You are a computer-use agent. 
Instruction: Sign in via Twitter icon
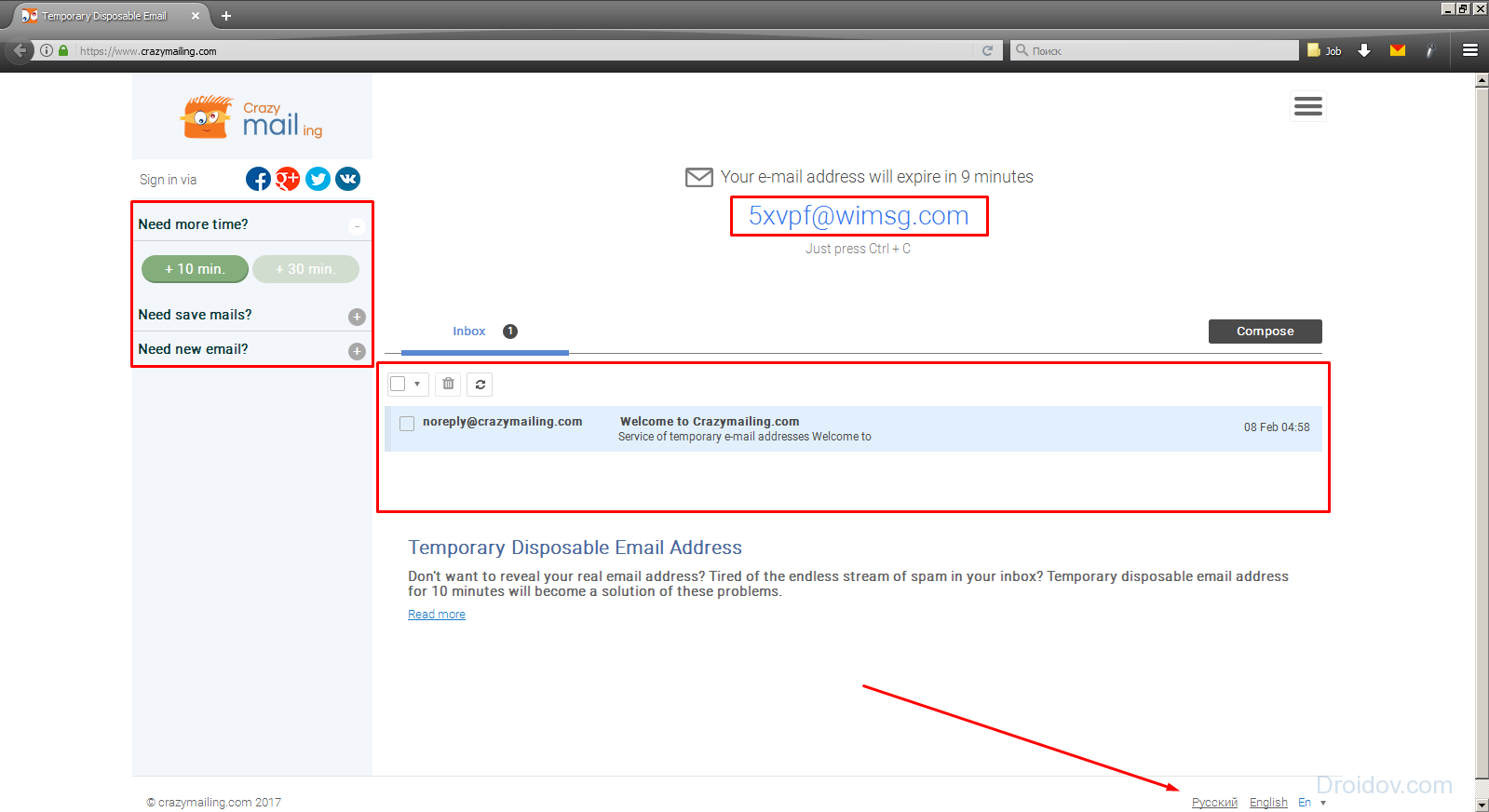[x=318, y=179]
